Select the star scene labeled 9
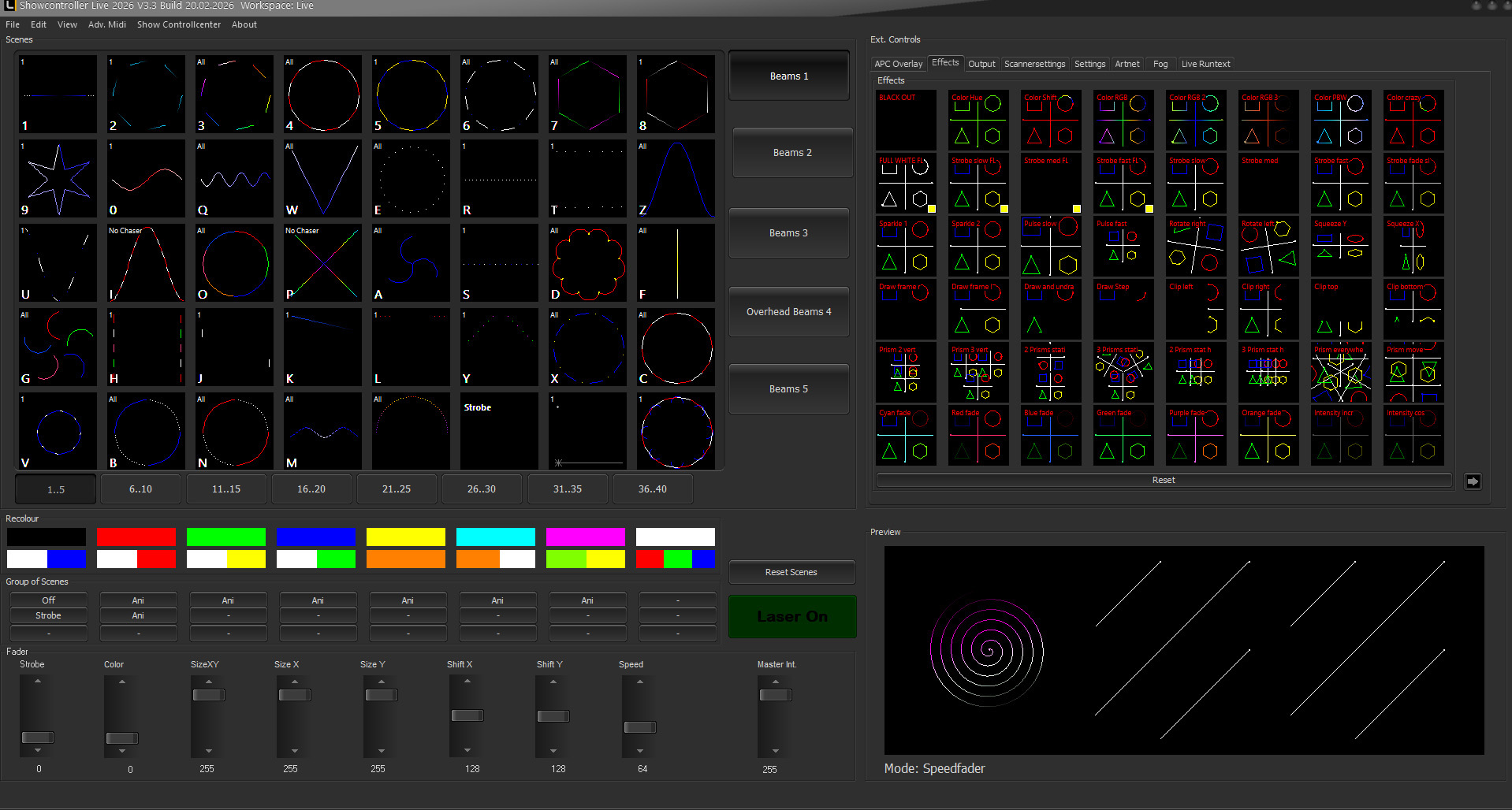 58,179
